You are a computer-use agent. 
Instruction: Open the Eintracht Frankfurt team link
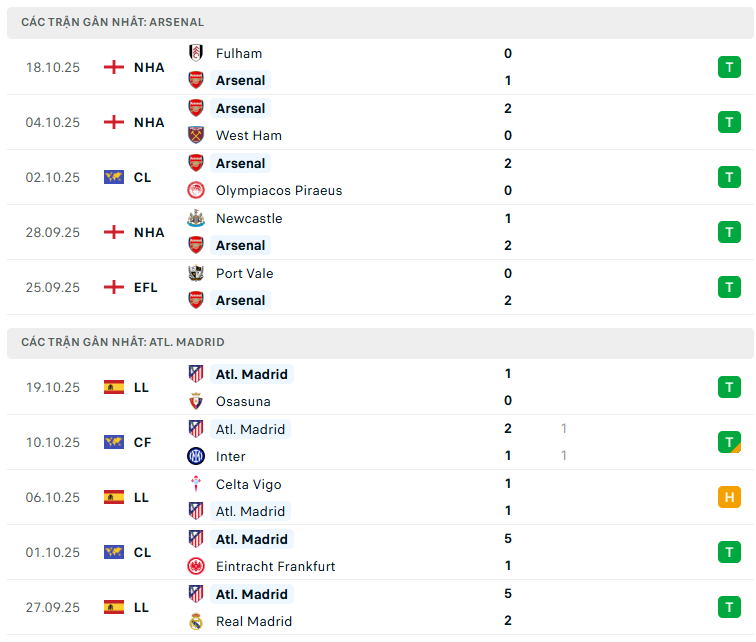coord(275,566)
